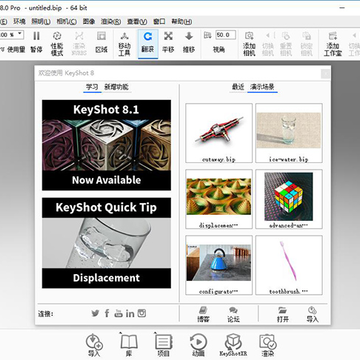This screenshot has height=360, width=360.
Task: Open the 移动工具 move tool
Action: [124, 43]
